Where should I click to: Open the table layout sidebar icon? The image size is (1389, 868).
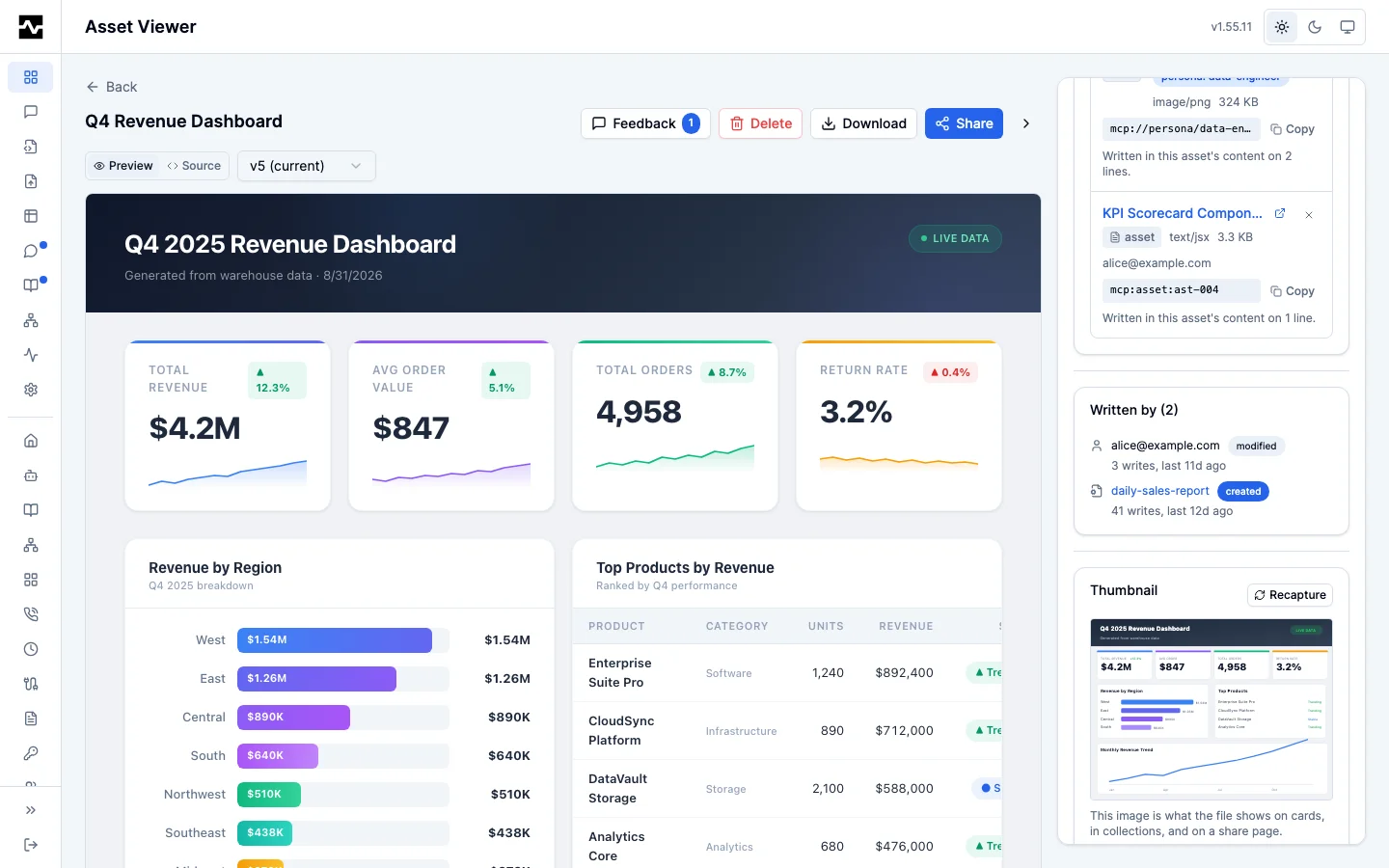pyautogui.click(x=31, y=216)
